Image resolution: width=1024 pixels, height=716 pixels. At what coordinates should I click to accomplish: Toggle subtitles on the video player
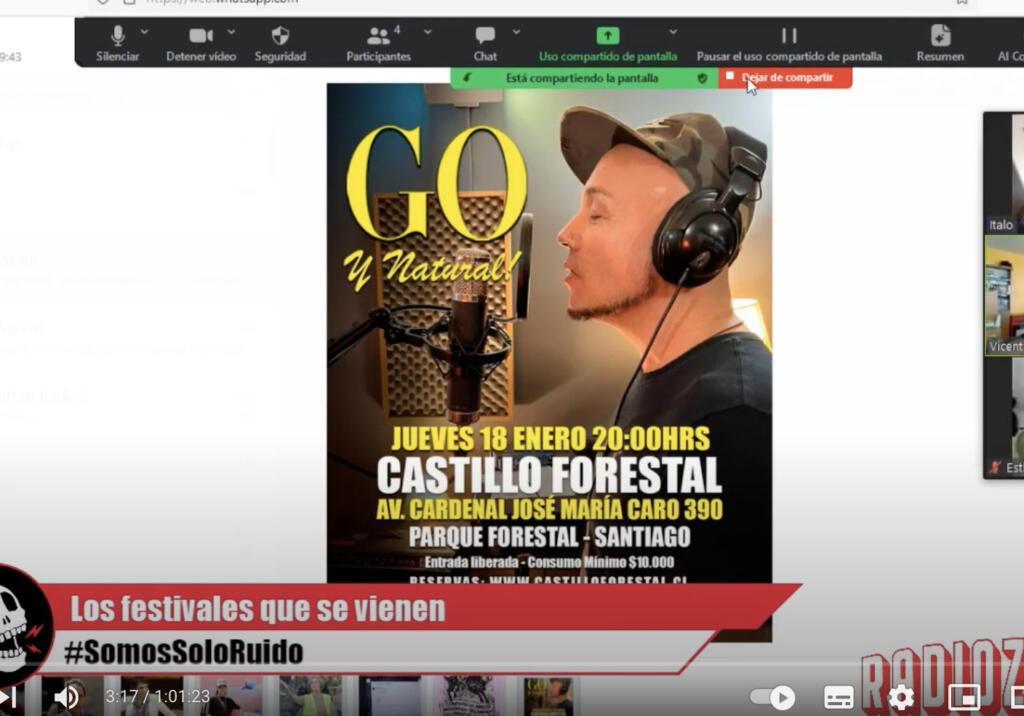pos(838,697)
